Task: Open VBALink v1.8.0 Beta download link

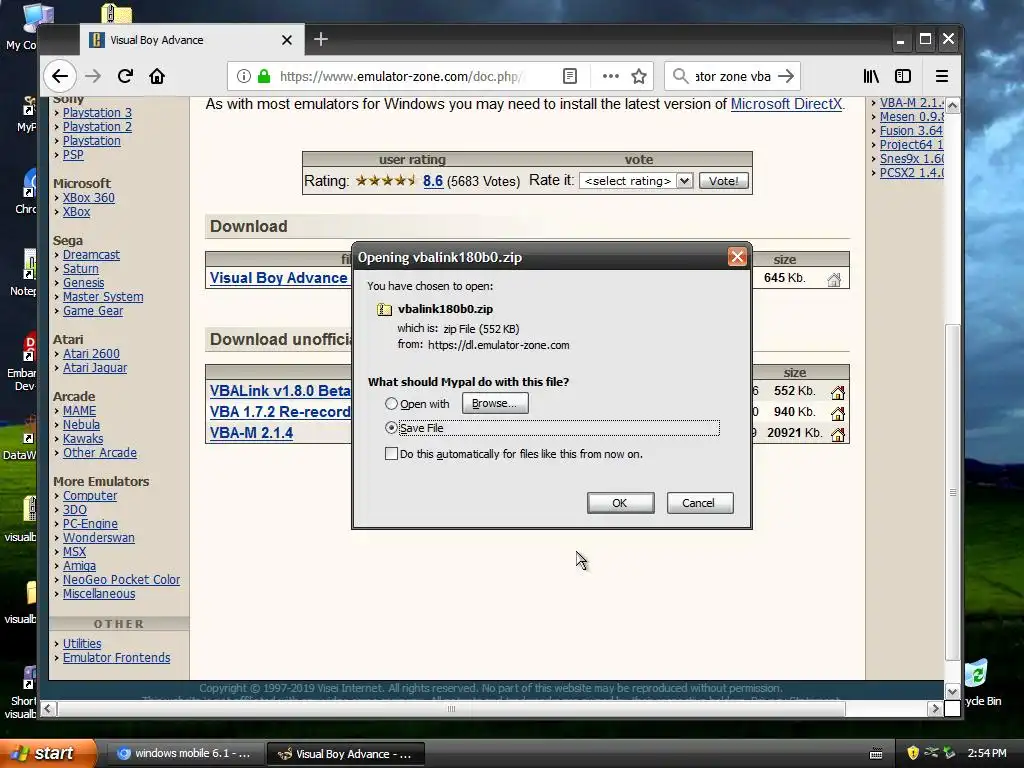Action: pos(280,391)
